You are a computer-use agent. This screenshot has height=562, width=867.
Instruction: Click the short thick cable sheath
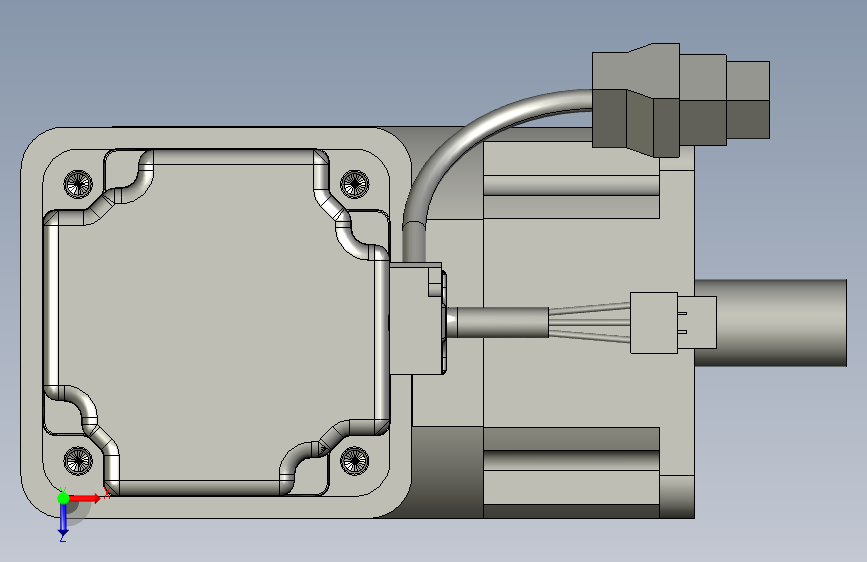tap(502, 322)
